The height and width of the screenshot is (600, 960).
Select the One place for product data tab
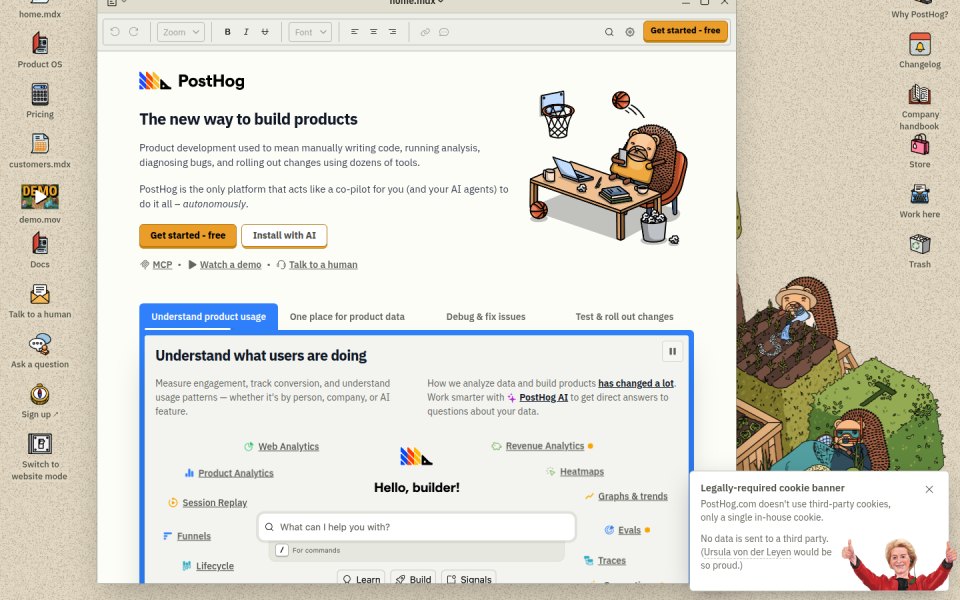pyautogui.click(x=347, y=317)
